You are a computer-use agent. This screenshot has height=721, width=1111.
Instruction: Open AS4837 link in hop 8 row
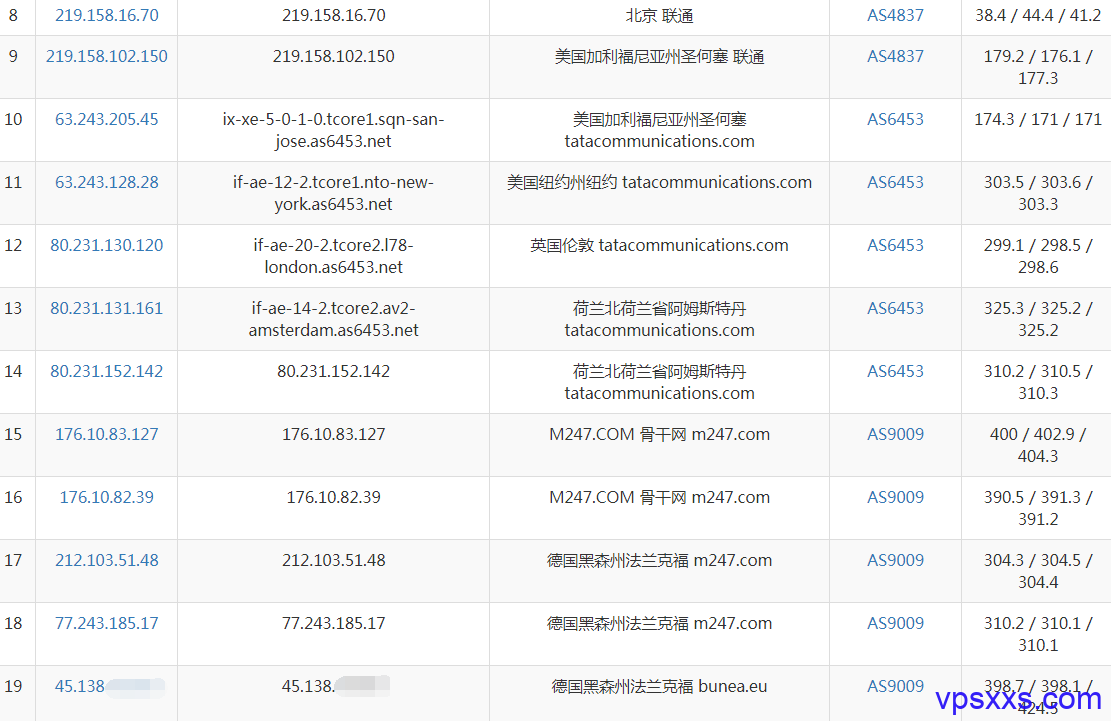pos(895,16)
